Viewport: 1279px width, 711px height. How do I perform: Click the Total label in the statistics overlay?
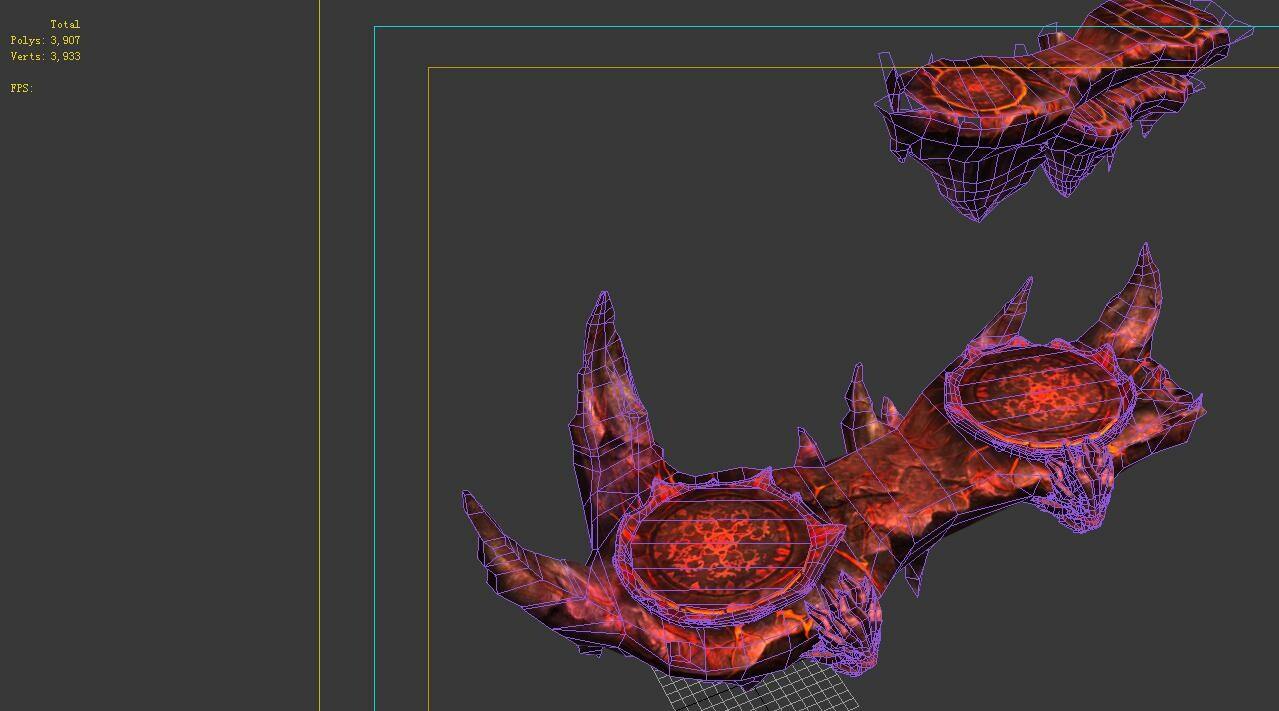pos(66,23)
